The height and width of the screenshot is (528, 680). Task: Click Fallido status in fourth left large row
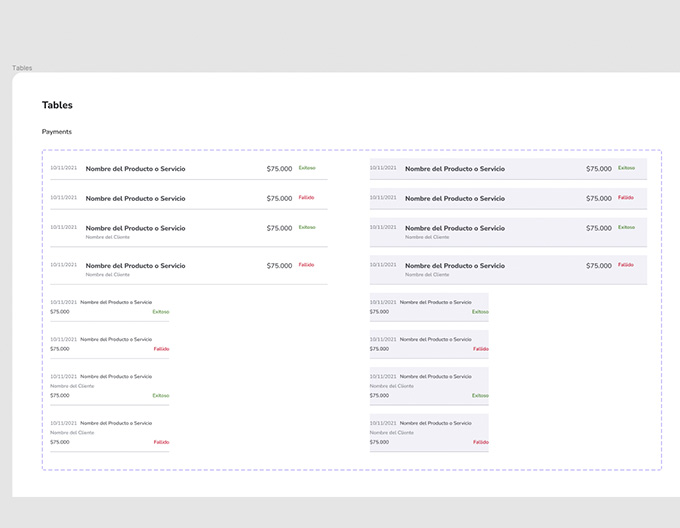point(306,265)
